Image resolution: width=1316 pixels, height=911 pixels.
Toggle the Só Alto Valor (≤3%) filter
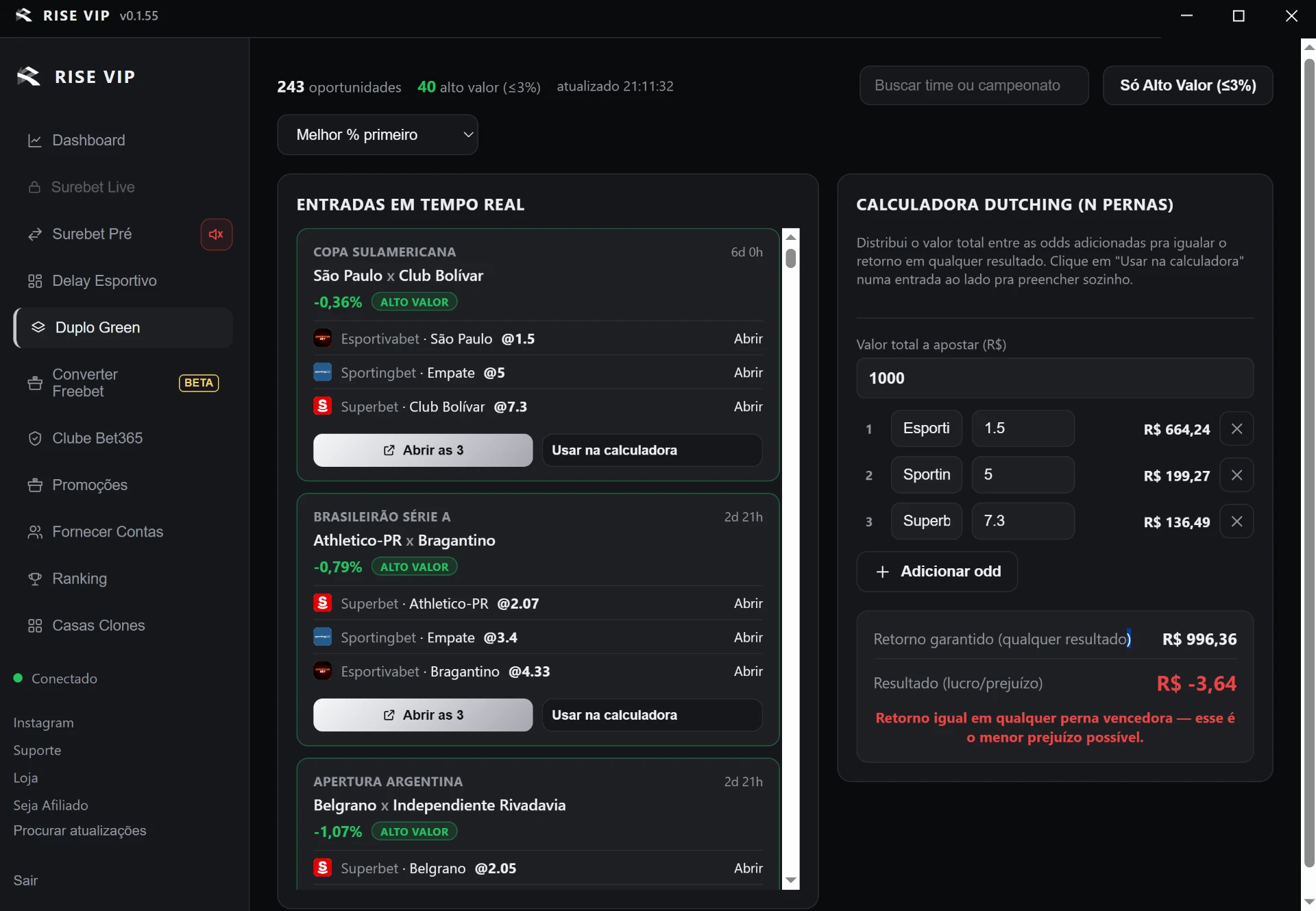tap(1188, 86)
